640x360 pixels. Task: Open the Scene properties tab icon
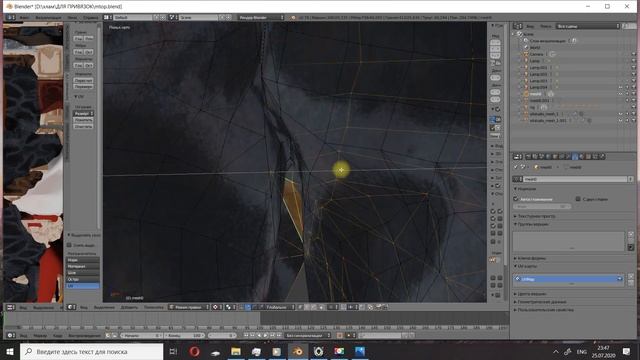[542, 156]
